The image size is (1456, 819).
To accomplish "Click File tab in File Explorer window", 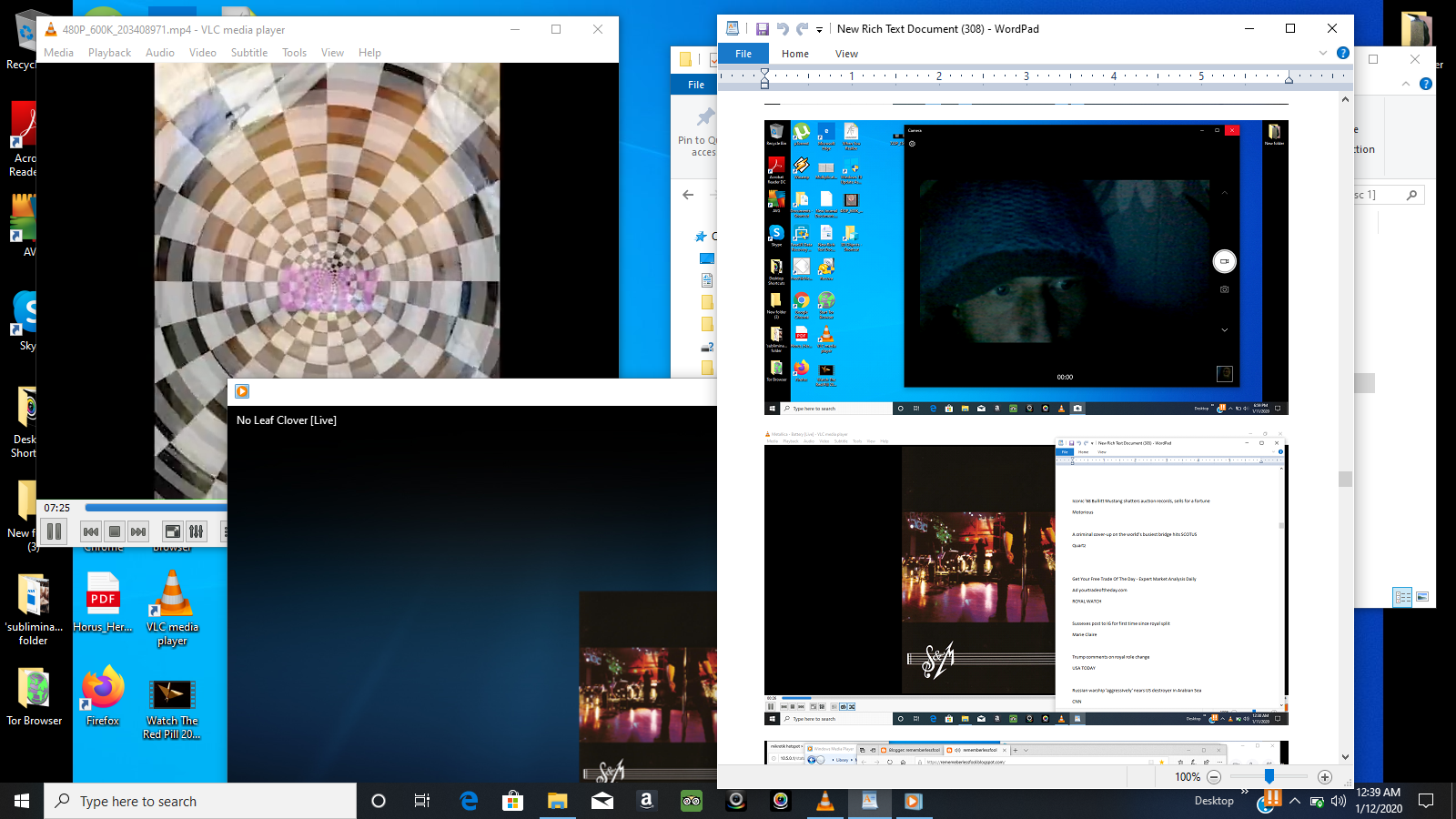I will click(x=695, y=85).
